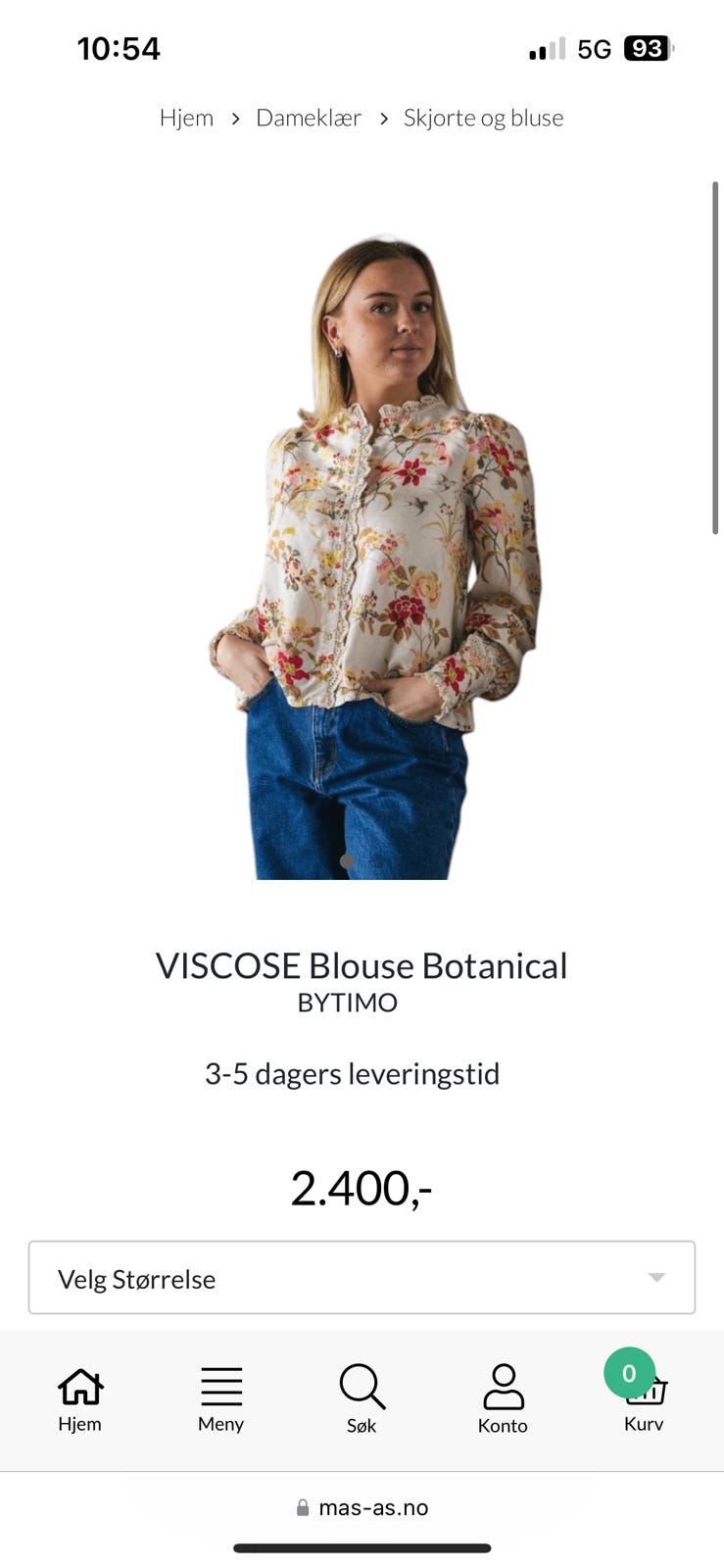
Task: Click the dropdown arrow in size selector
Action: pos(656,1278)
